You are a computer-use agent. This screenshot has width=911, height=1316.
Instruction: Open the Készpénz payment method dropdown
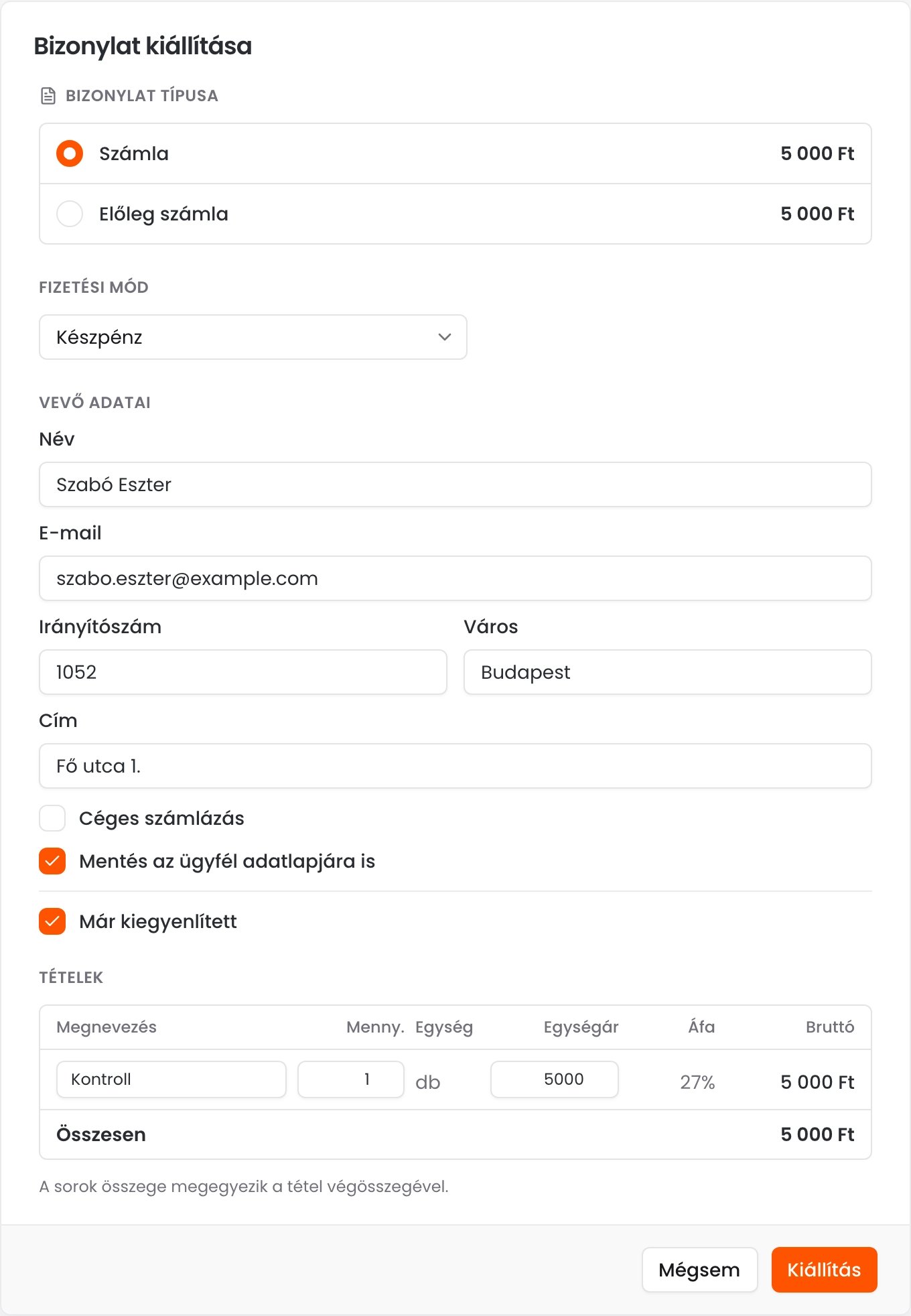253,337
